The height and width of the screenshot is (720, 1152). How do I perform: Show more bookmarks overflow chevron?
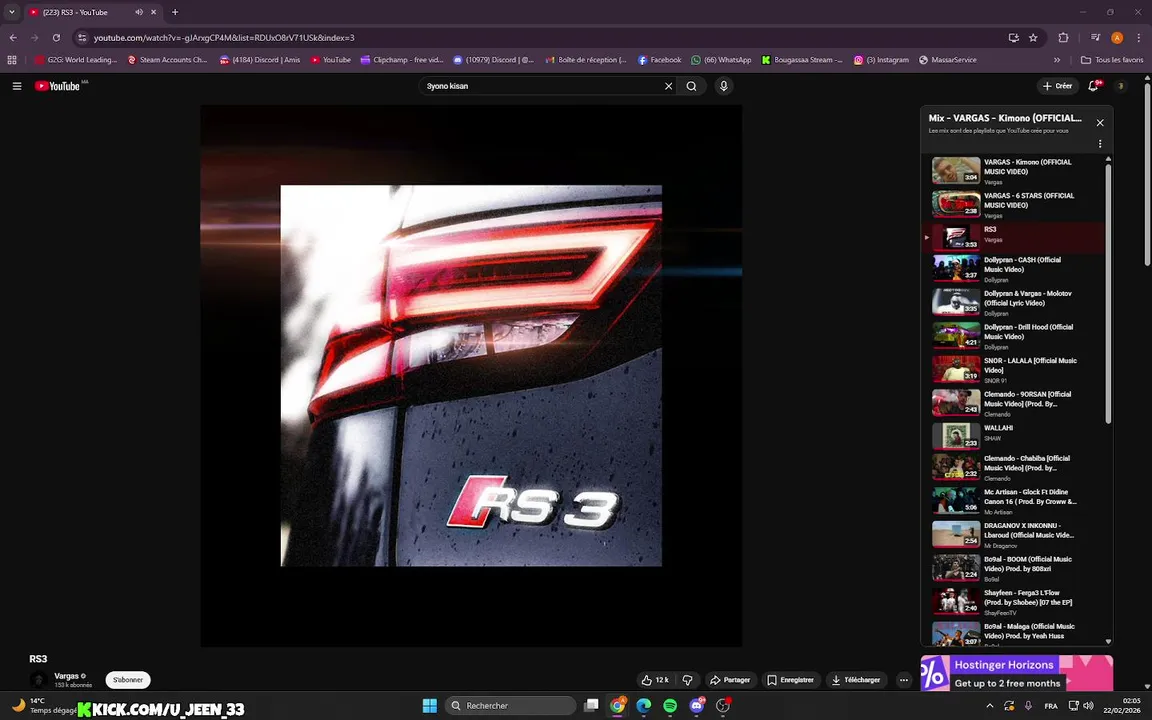click(1057, 60)
